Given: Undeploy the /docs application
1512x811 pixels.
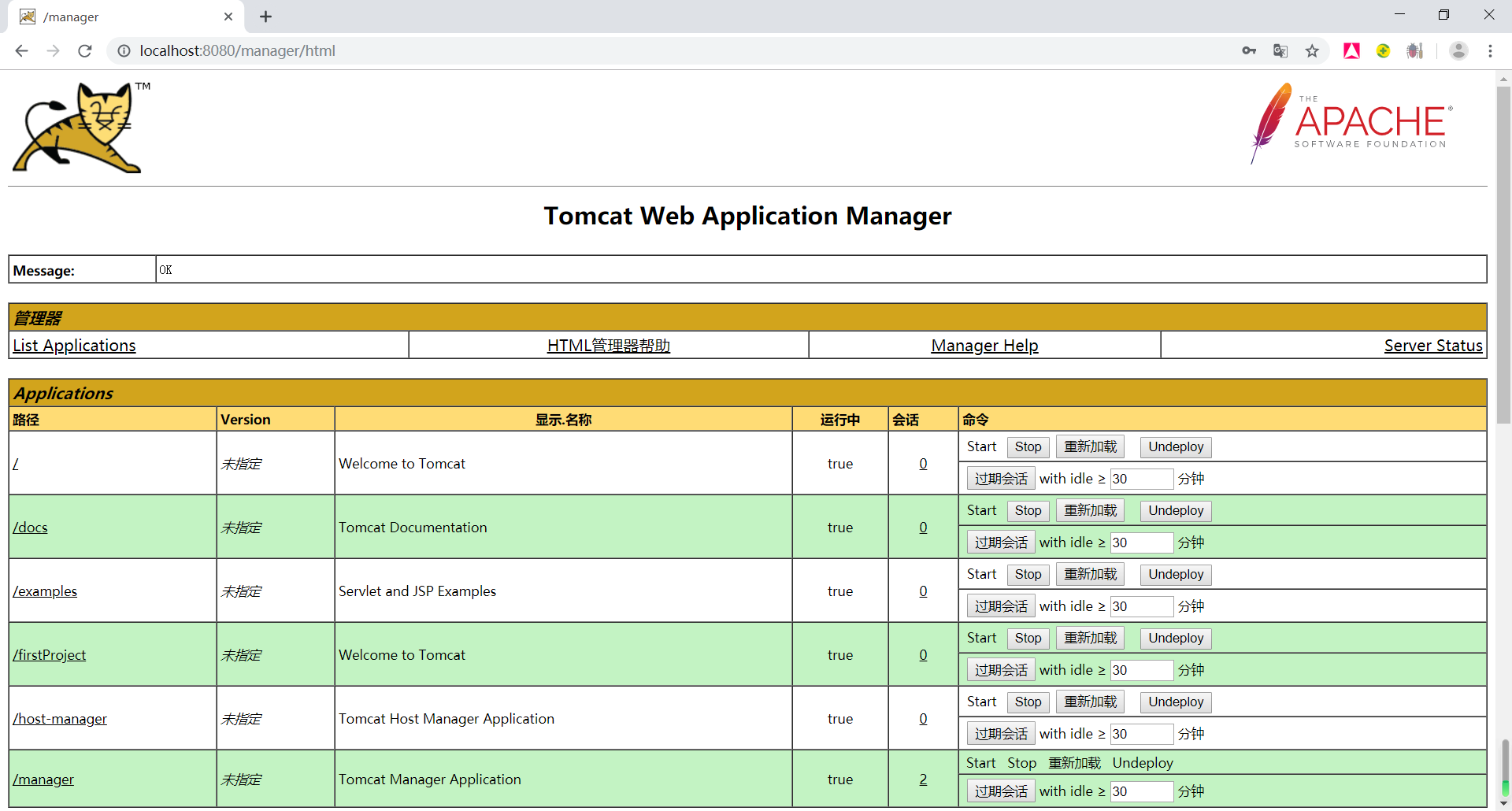Looking at the screenshot, I should point(1176,511).
